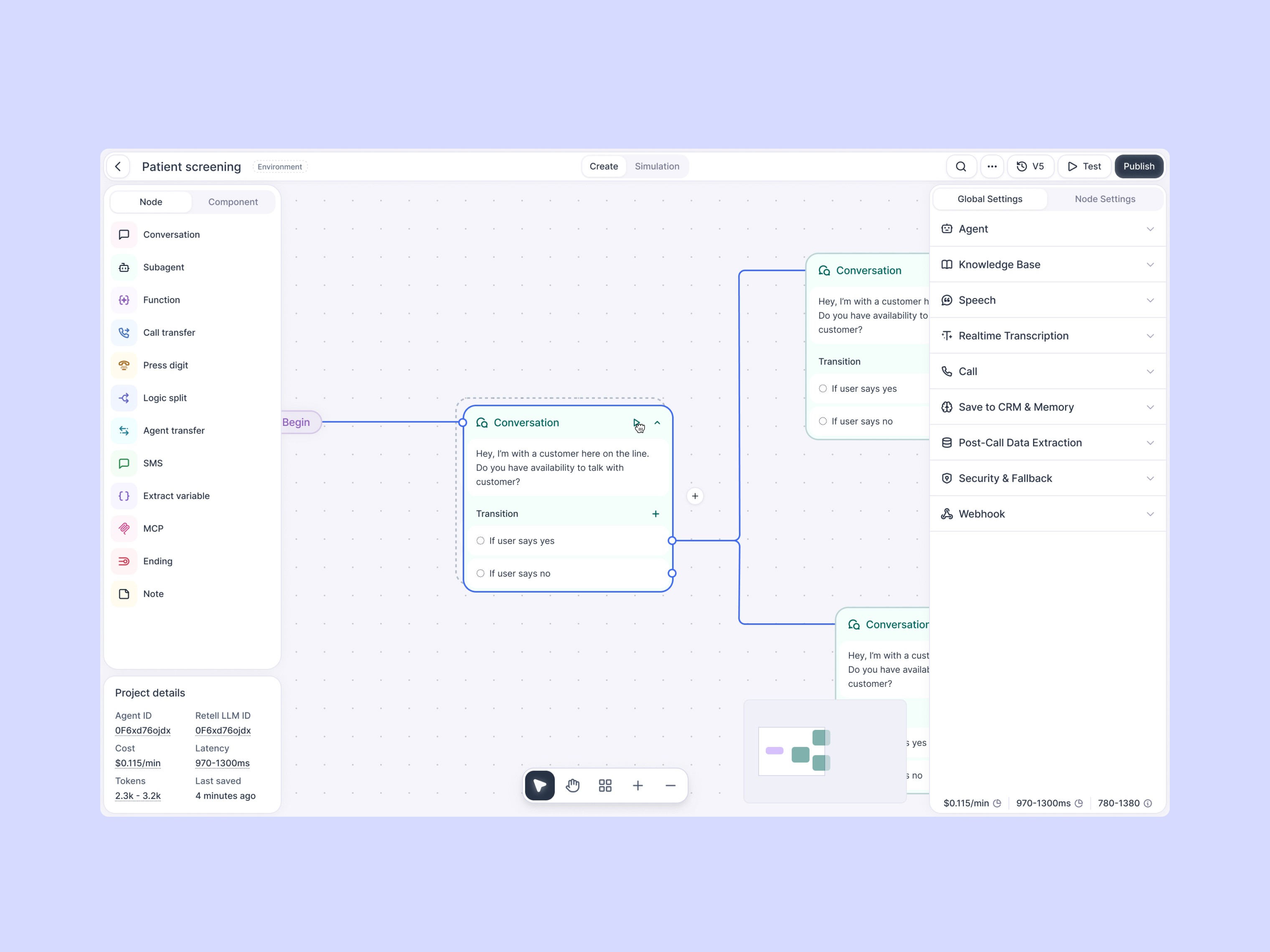Zoom out with the minus tool
Screen dimensions: 1270x952
[x=671, y=786]
